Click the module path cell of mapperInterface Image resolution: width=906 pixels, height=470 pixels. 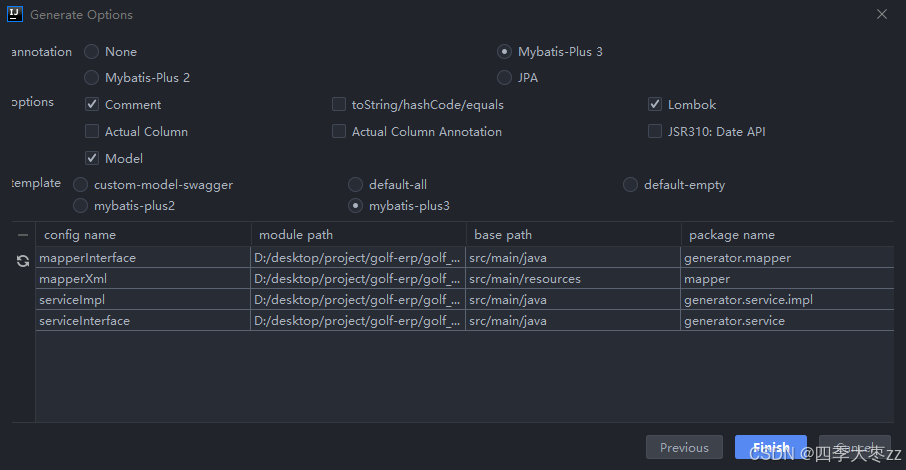pos(358,258)
